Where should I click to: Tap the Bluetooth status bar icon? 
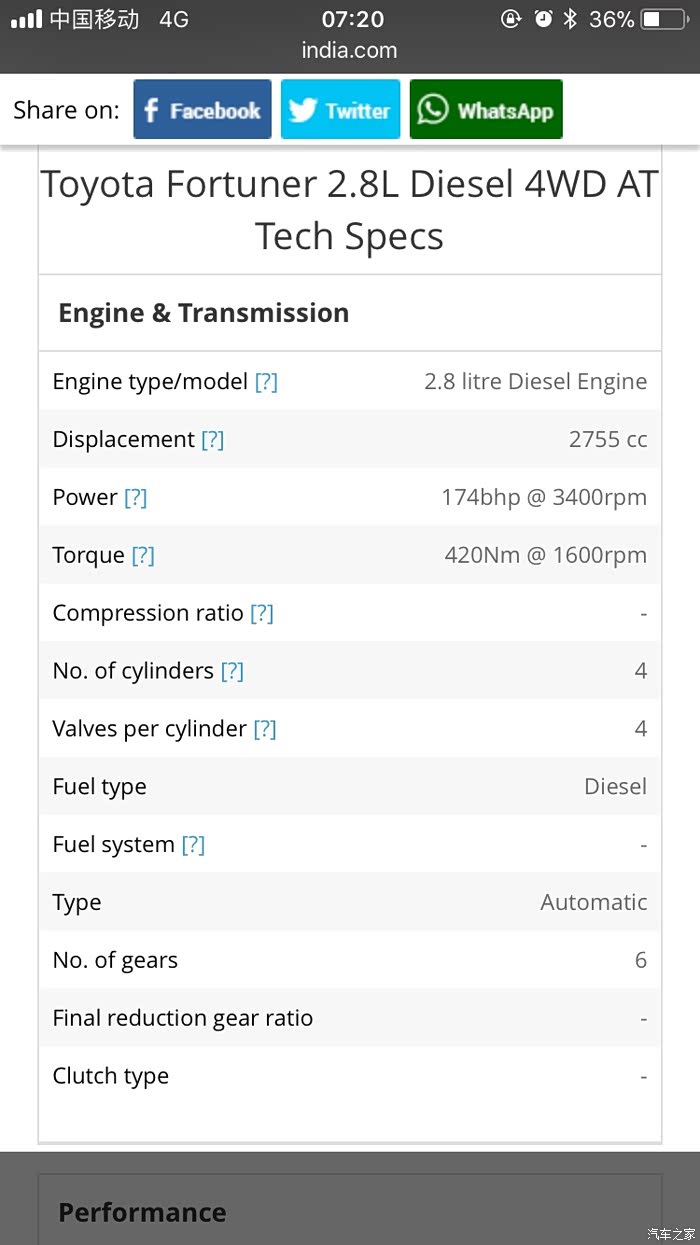point(570,19)
